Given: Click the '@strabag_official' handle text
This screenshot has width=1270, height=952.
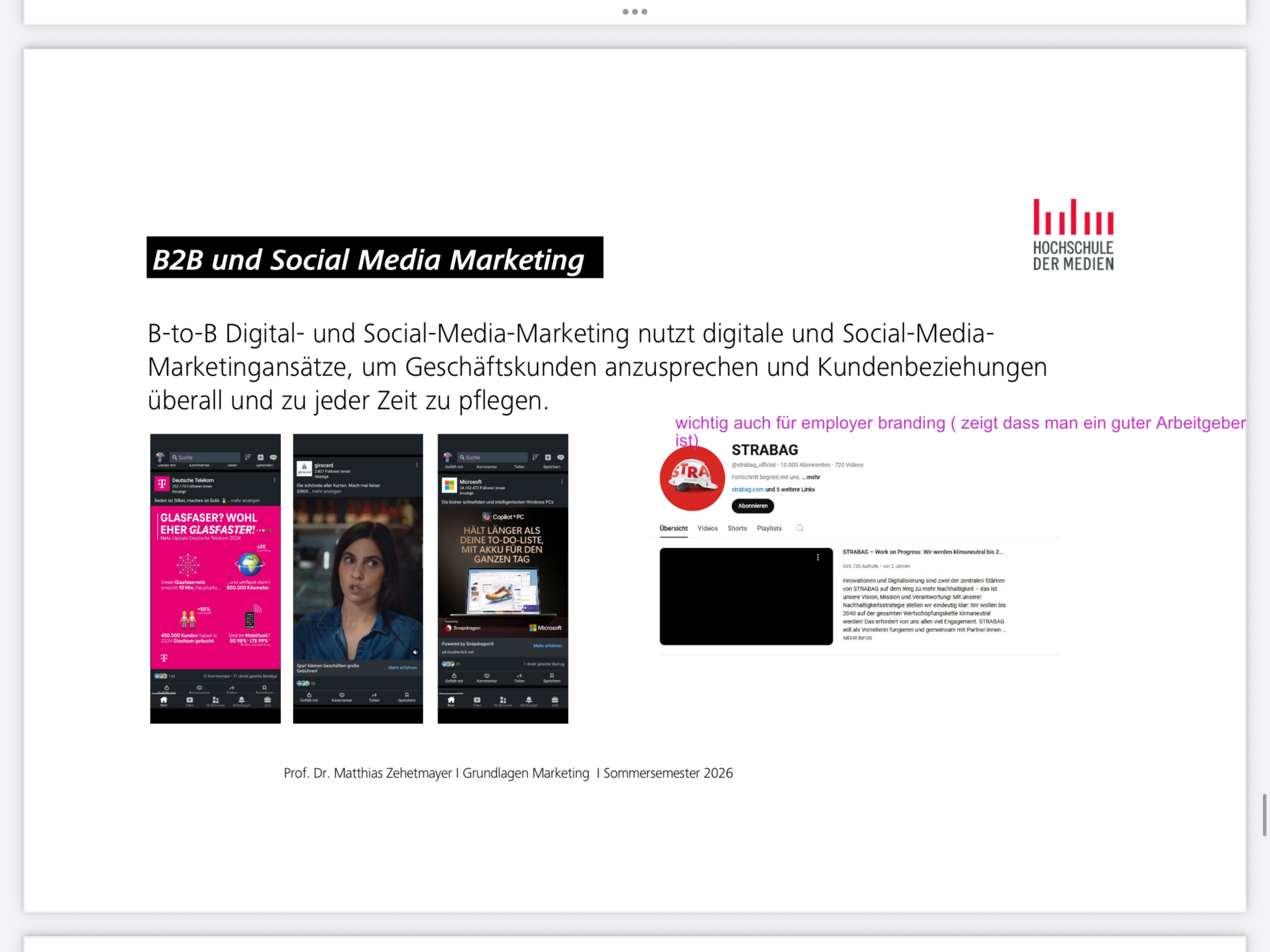Looking at the screenshot, I should click(x=754, y=465).
